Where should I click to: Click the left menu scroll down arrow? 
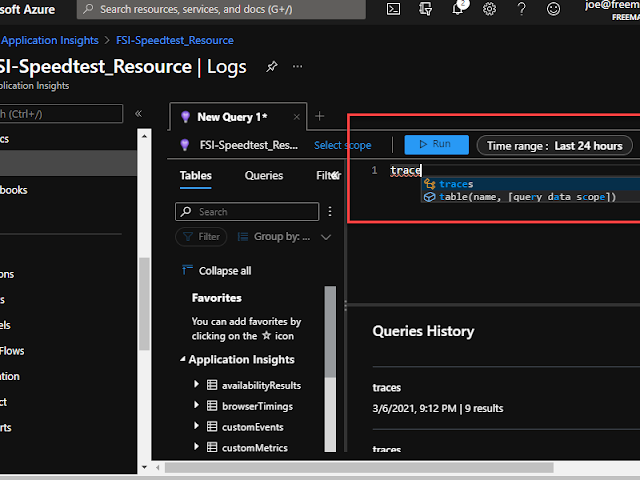click(x=144, y=467)
